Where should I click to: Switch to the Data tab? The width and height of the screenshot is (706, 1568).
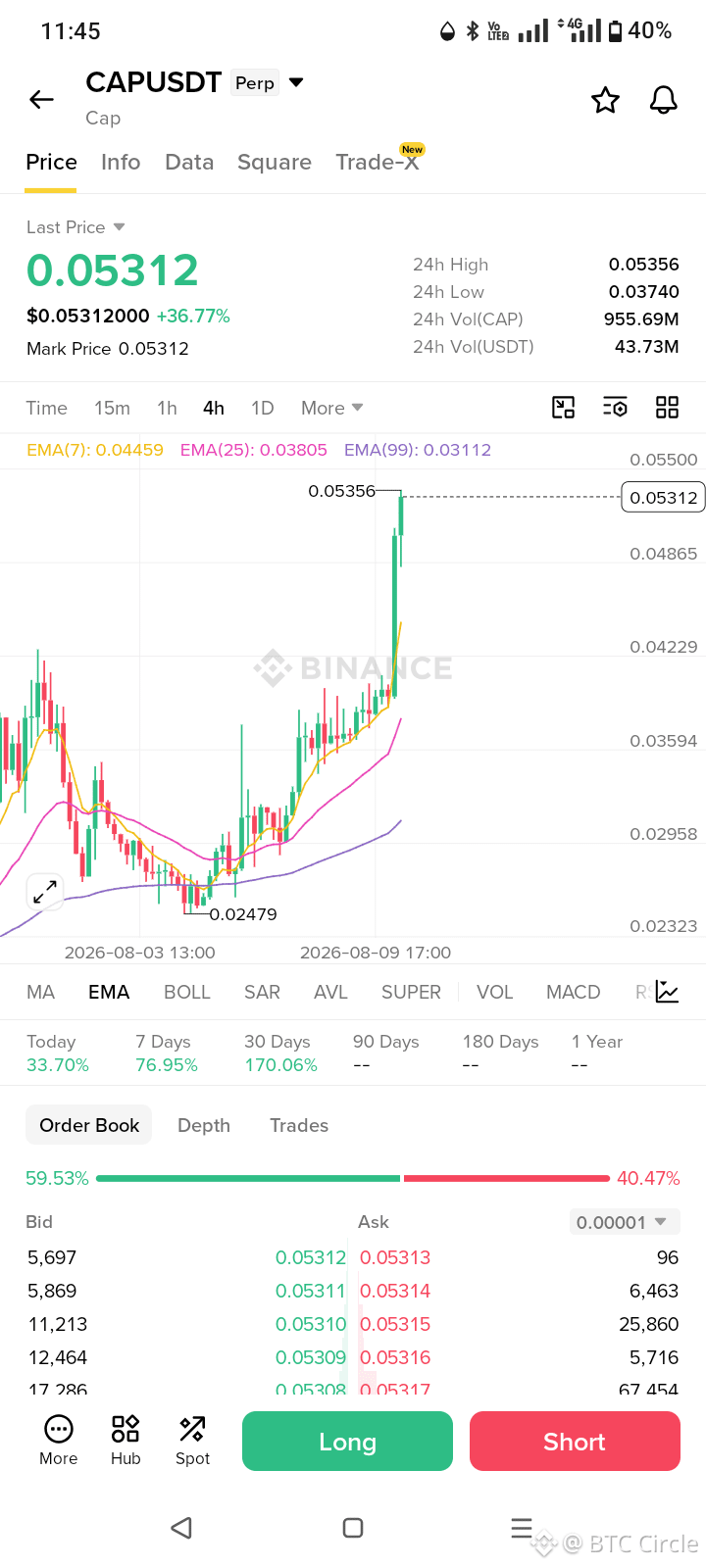coord(189,162)
